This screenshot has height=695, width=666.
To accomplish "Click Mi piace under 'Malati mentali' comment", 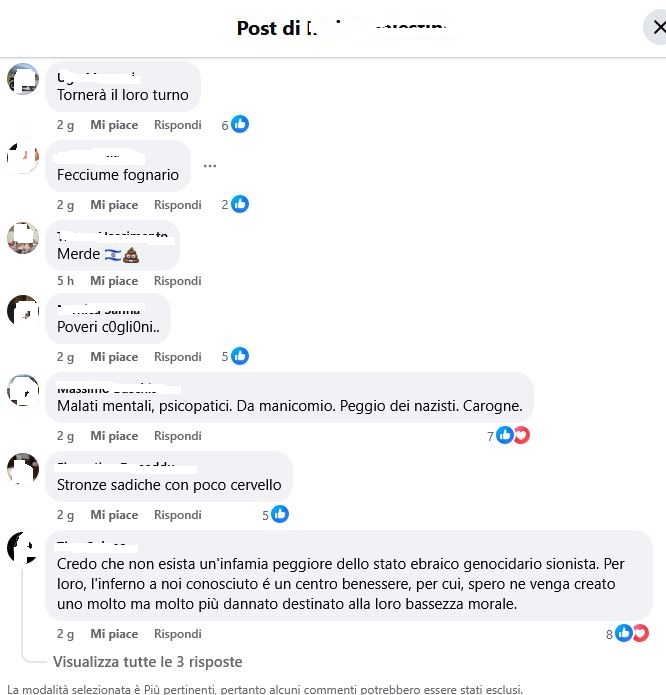I will (114, 436).
